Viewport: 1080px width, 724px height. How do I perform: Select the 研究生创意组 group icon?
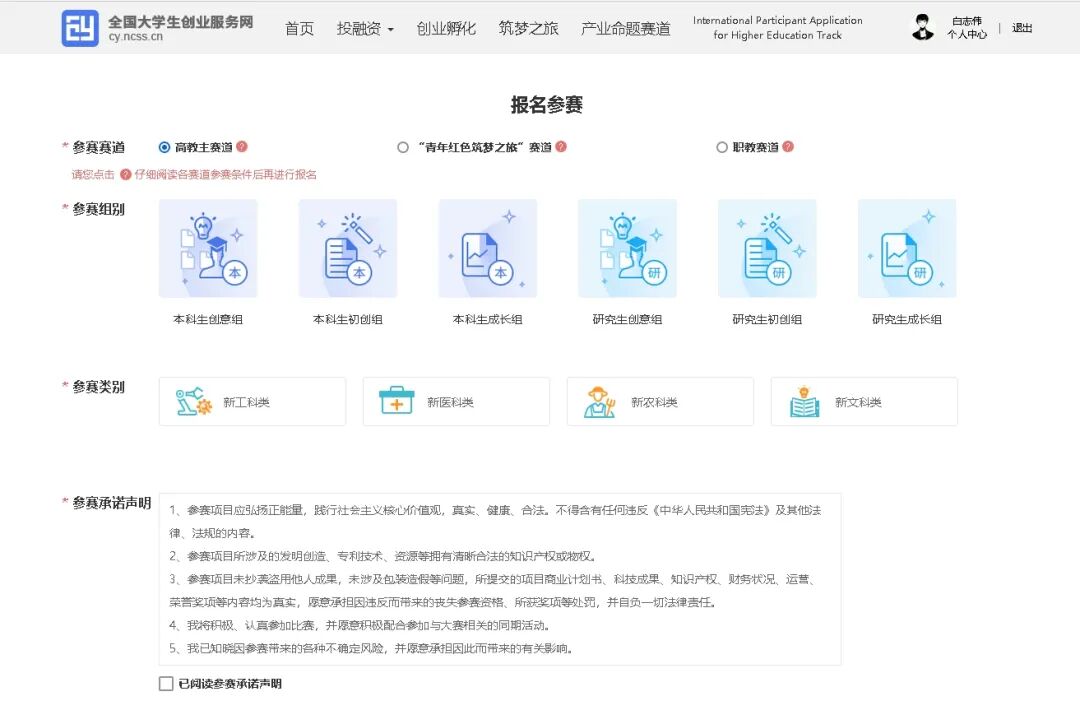click(x=627, y=249)
